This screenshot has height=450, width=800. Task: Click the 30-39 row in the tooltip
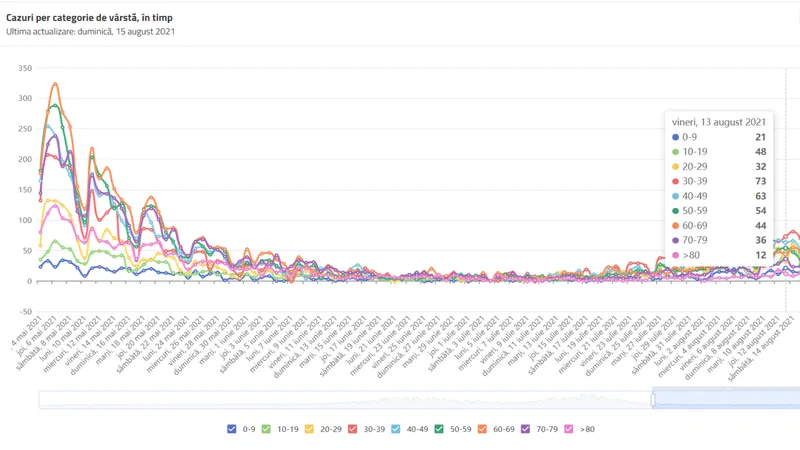pos(718,181)
